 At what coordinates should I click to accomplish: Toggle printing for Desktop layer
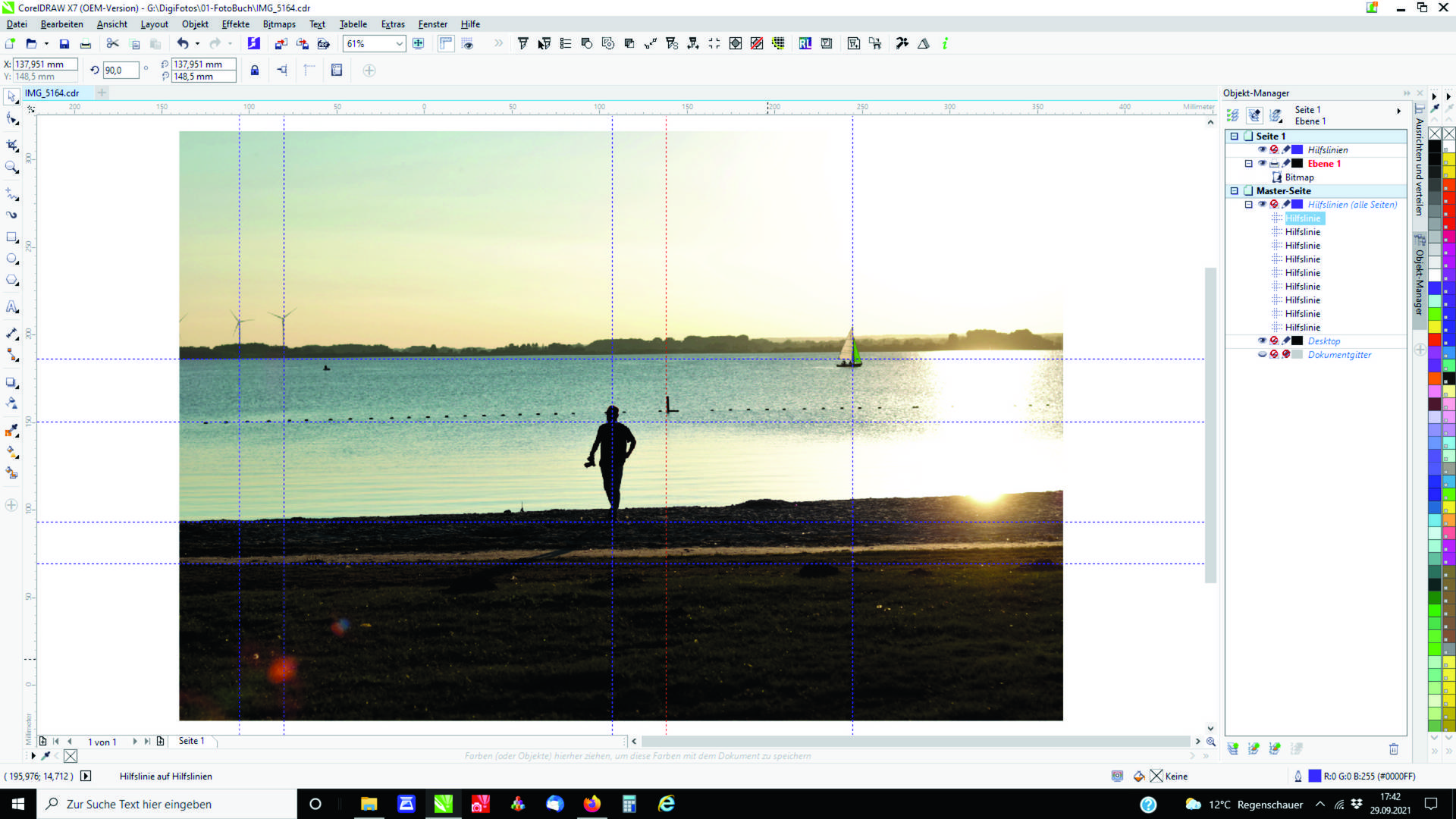(x=1275, y=341)
